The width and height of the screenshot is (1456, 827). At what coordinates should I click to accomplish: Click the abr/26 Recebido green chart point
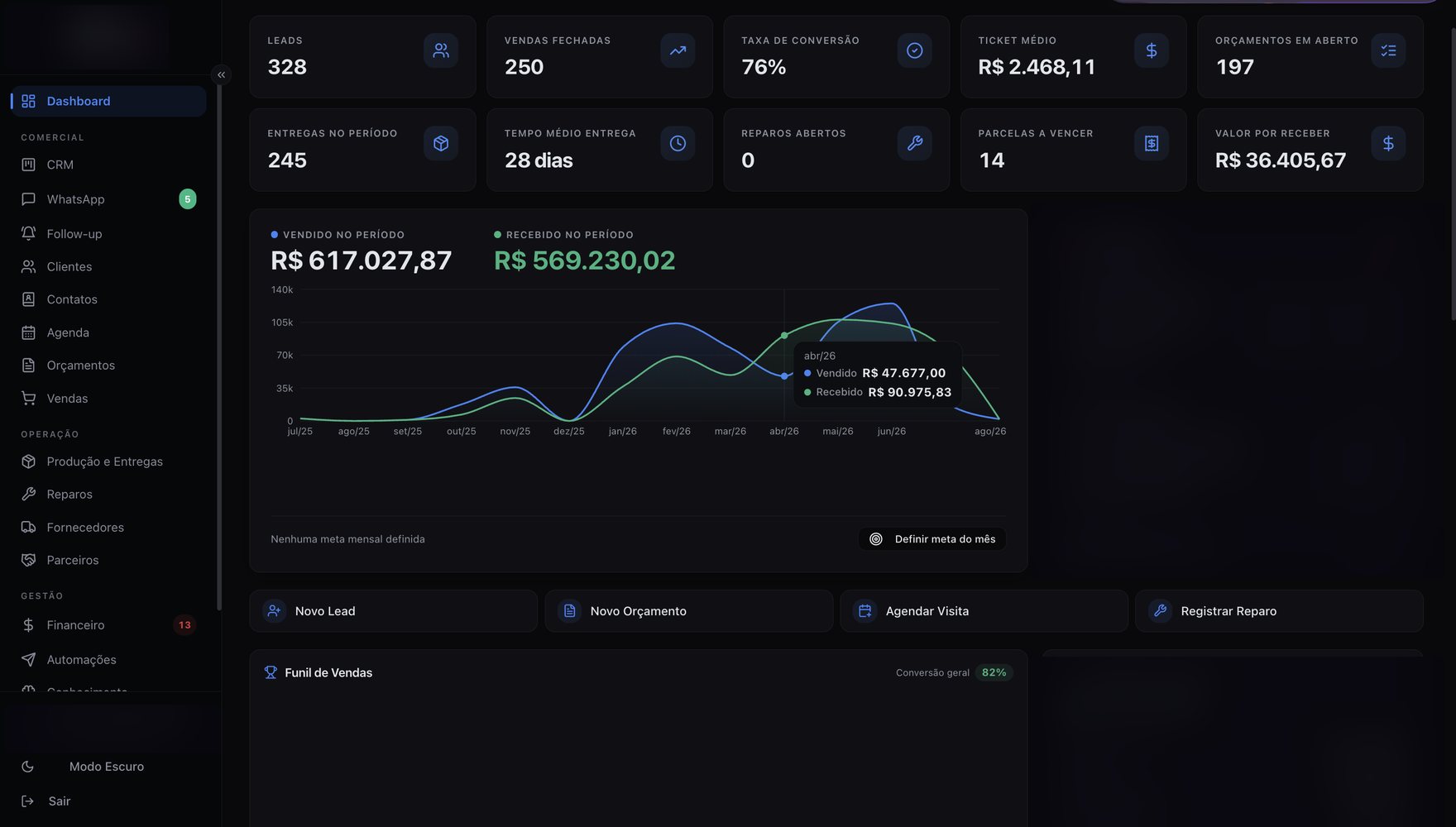[784, 336]
